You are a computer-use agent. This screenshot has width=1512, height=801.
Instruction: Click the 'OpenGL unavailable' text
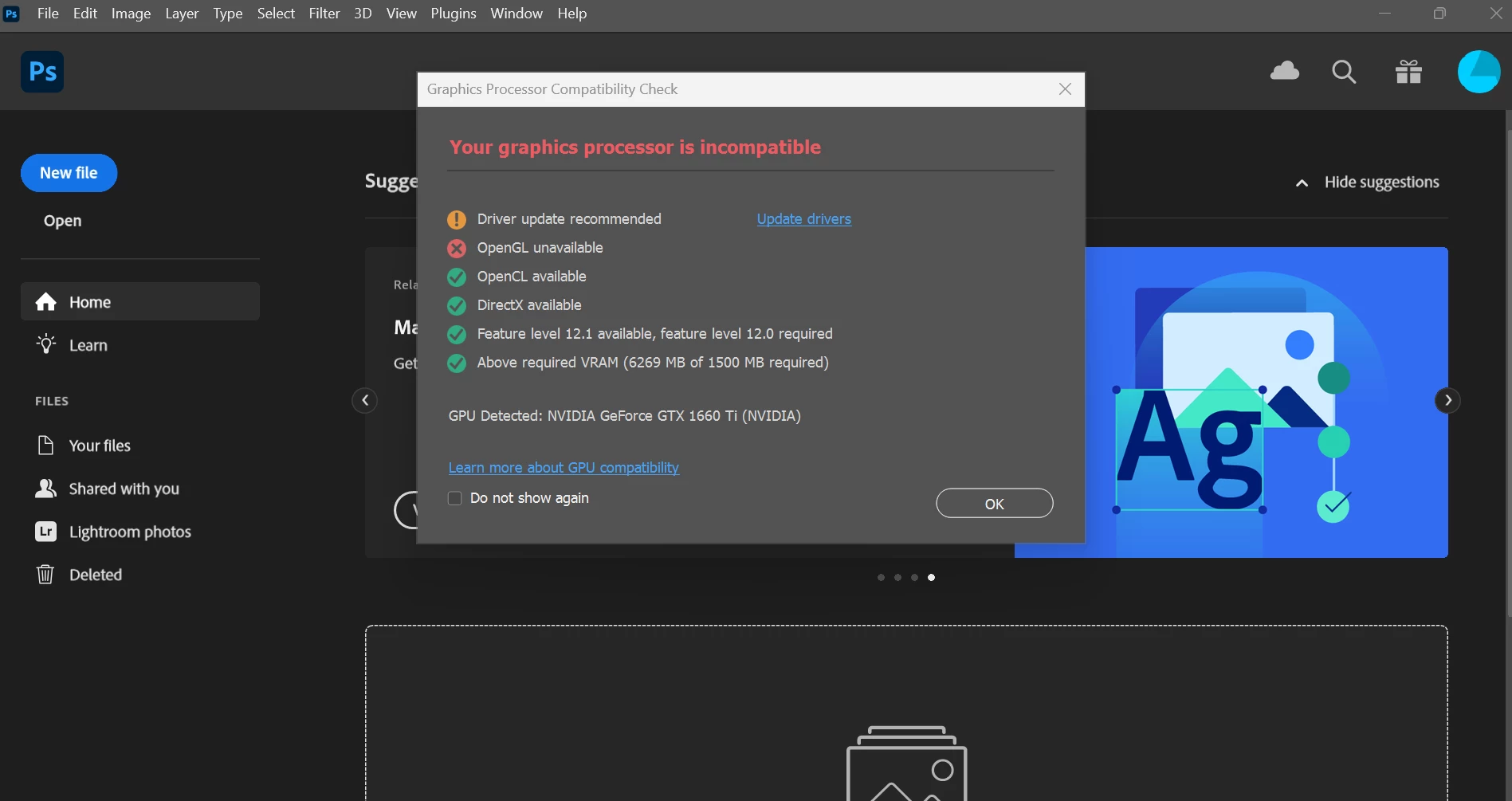540,248
